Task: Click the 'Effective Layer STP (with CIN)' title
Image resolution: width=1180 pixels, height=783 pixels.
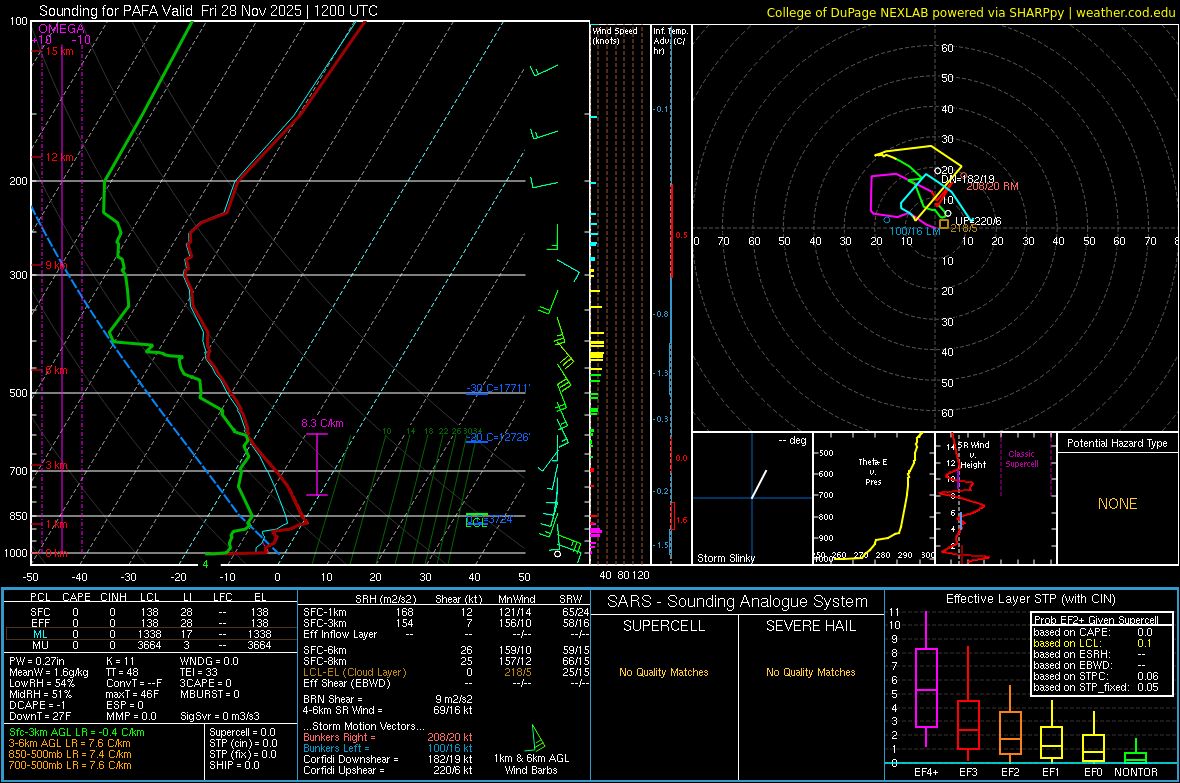Action: tap(1030, 599)
